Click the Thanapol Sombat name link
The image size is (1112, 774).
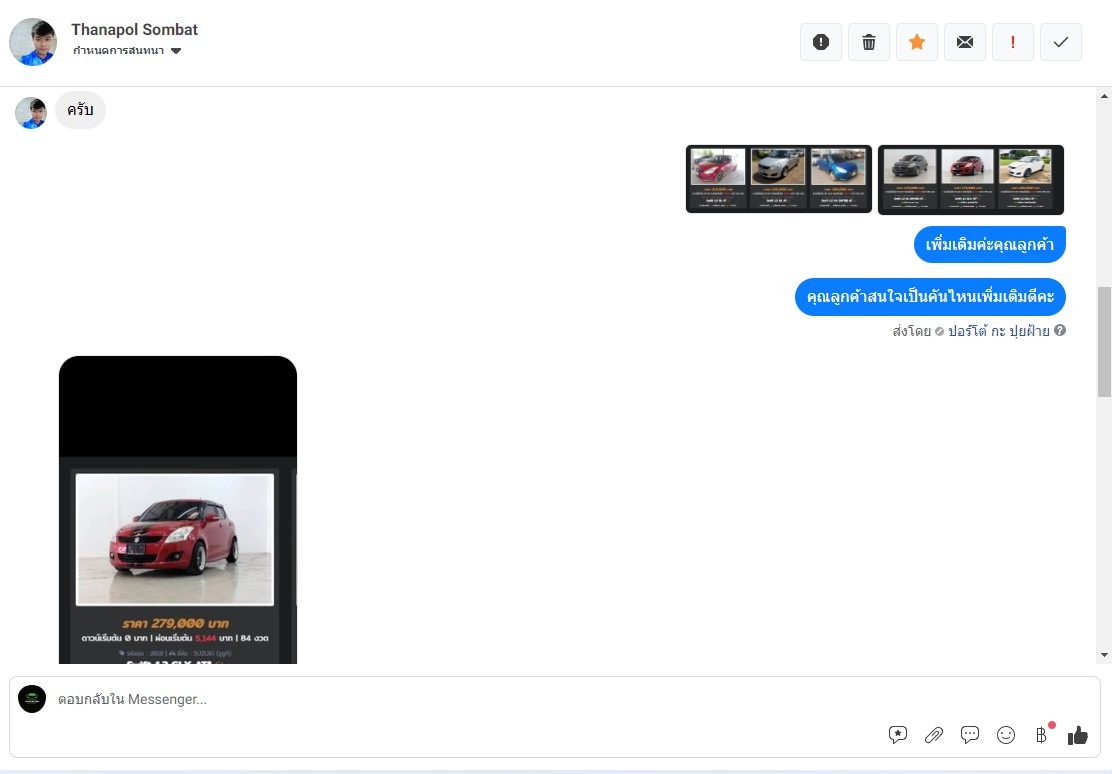(x=134, y=30)
